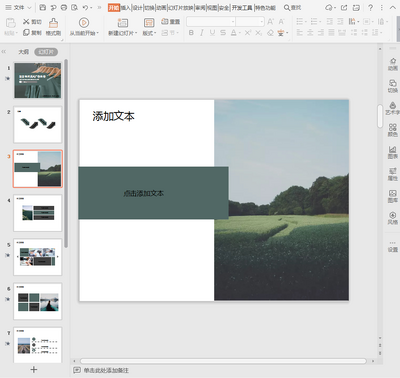This screenshot has width=400, height=378.
Task: Open font color dropdown arrow
Action: 240,33
